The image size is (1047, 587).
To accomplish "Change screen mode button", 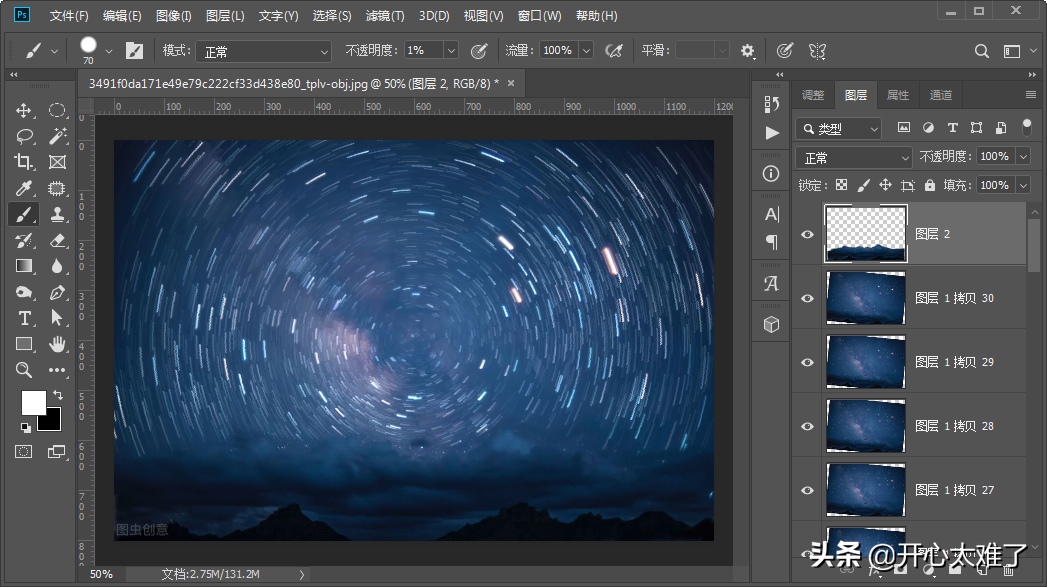I will [x=57, y=452].
